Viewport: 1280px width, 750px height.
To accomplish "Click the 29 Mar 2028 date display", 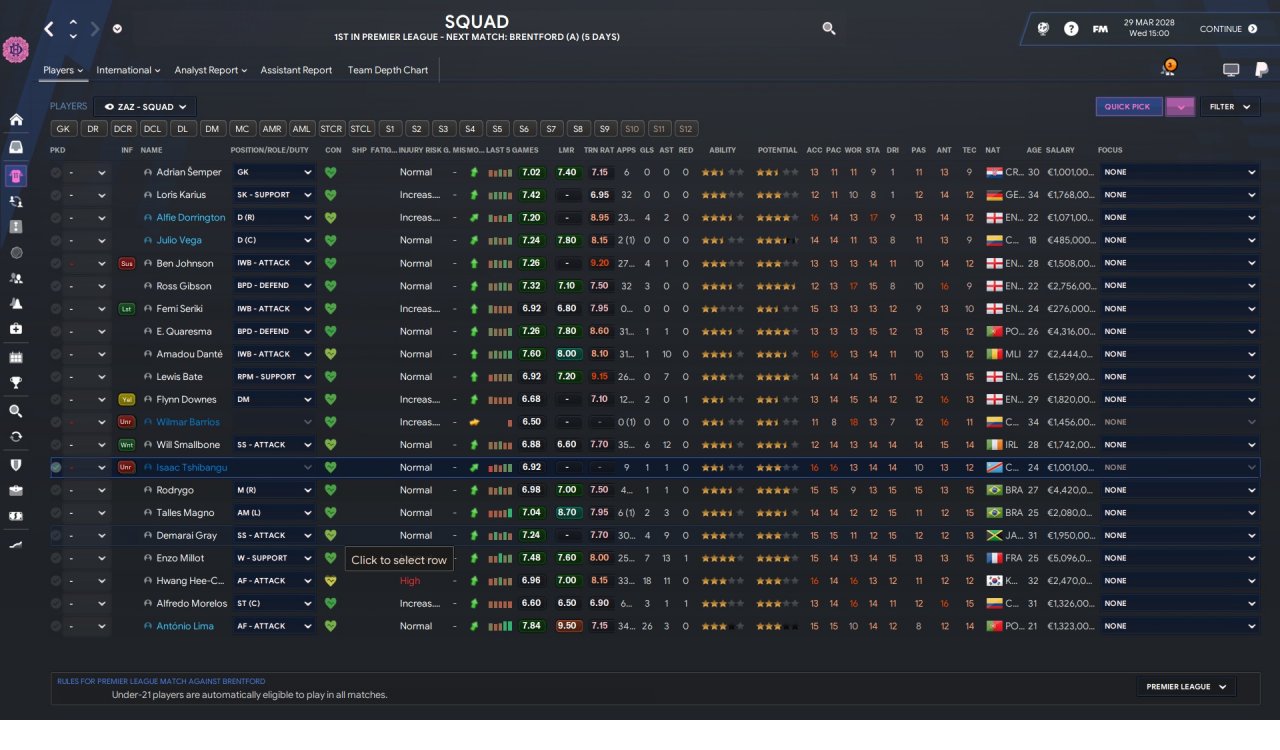I will pyautogui.click(x=1149, y=22).
